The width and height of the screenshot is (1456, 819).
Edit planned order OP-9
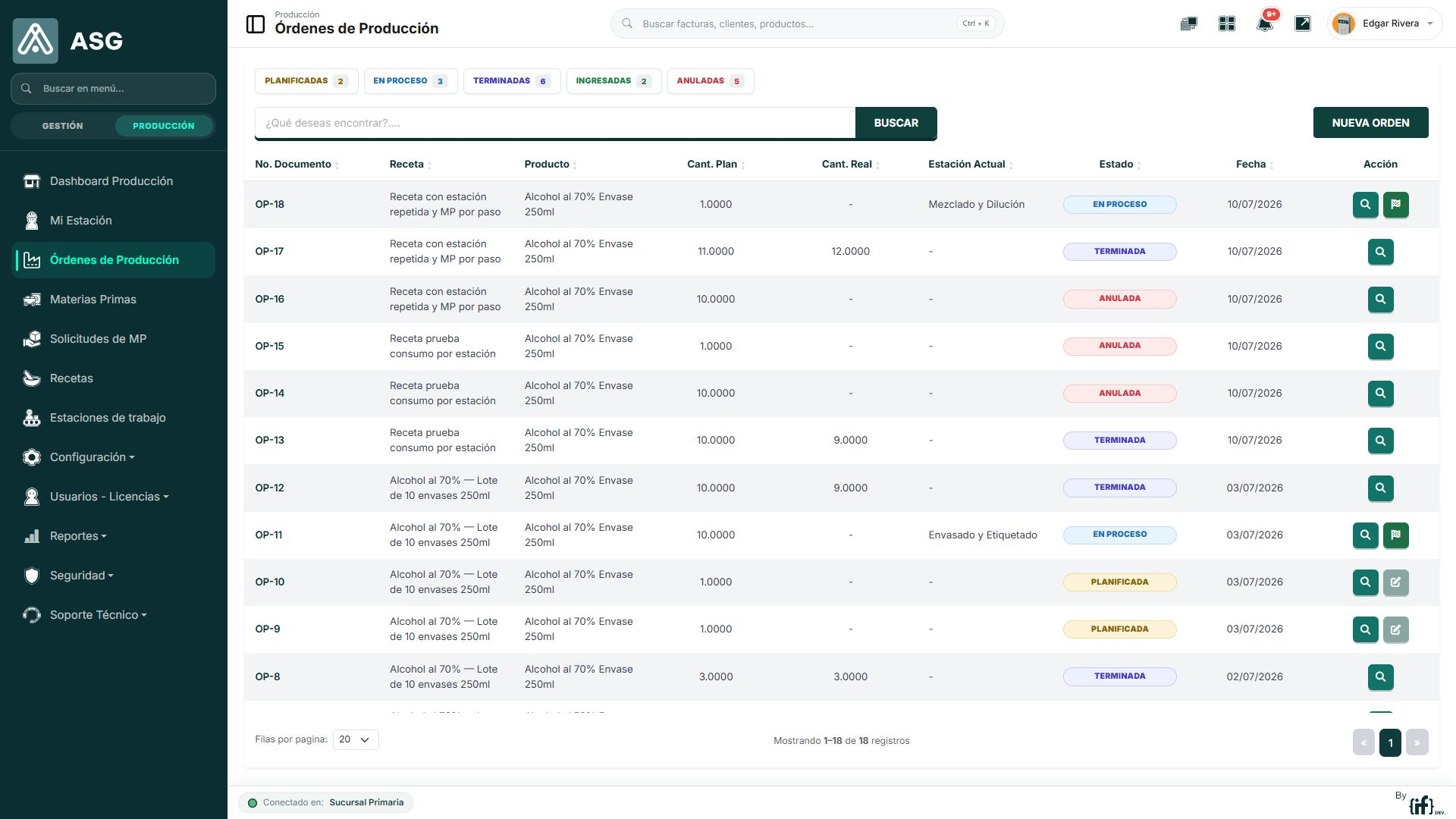[x=1395, y=629]
